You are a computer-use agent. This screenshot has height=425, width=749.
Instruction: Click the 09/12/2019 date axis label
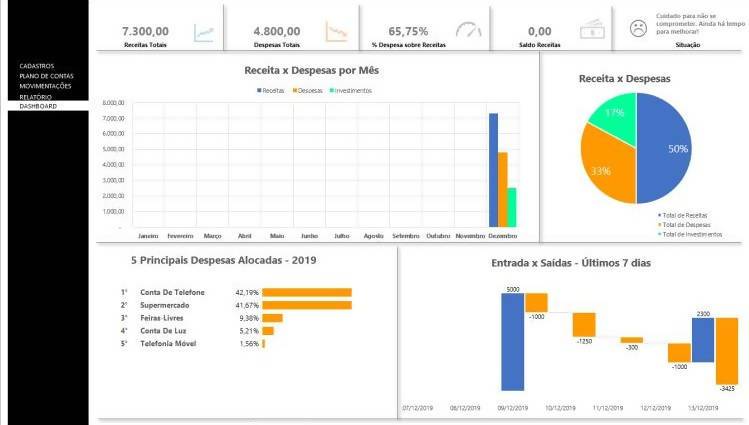point(513,408)
